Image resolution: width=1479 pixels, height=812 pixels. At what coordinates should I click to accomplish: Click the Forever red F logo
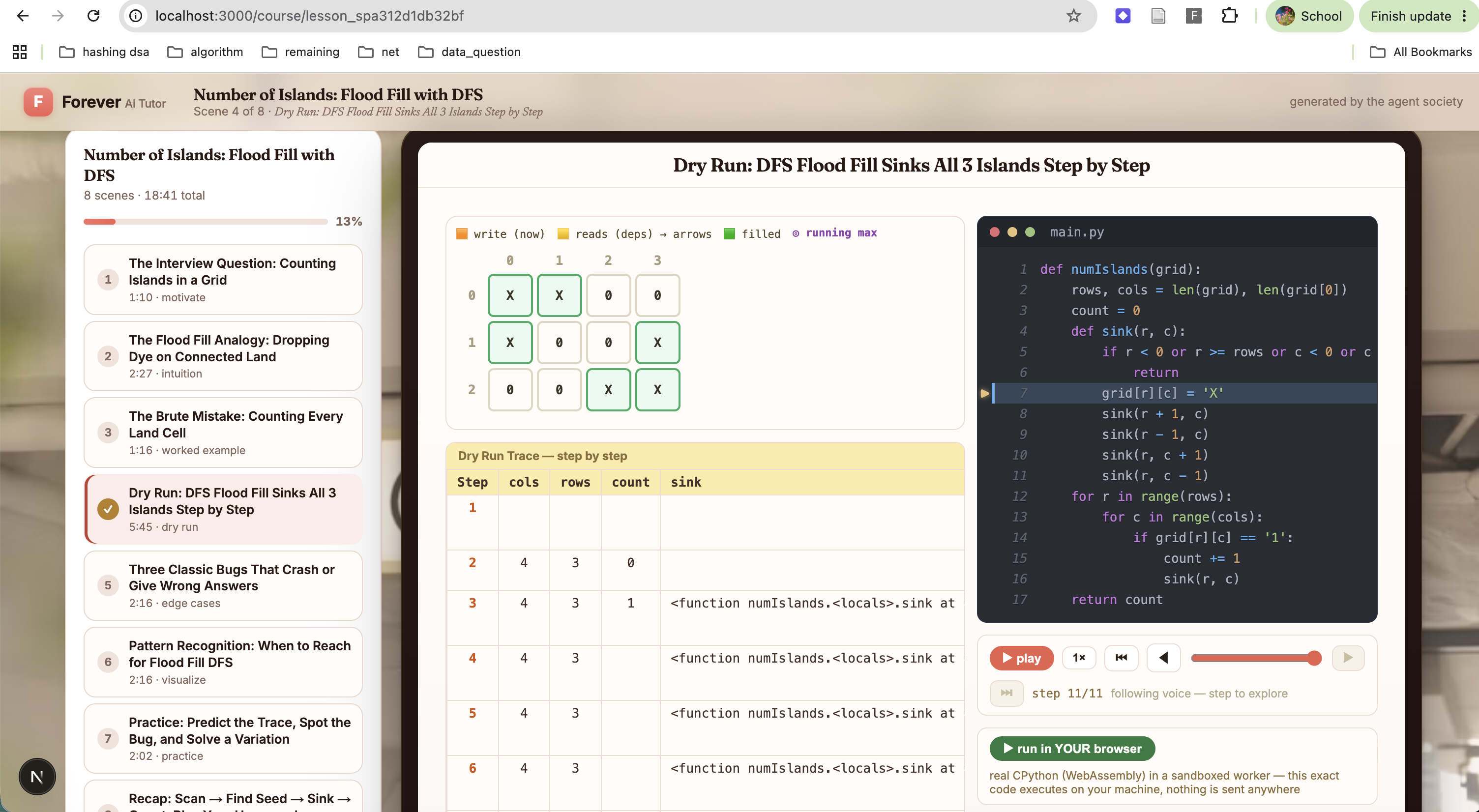38,102
